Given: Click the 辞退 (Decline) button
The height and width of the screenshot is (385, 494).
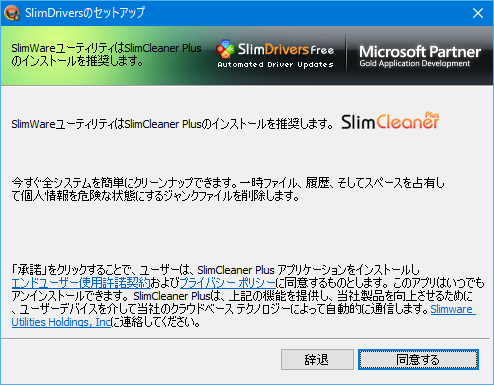Looking at the screenshot, I should pos(317,359).
